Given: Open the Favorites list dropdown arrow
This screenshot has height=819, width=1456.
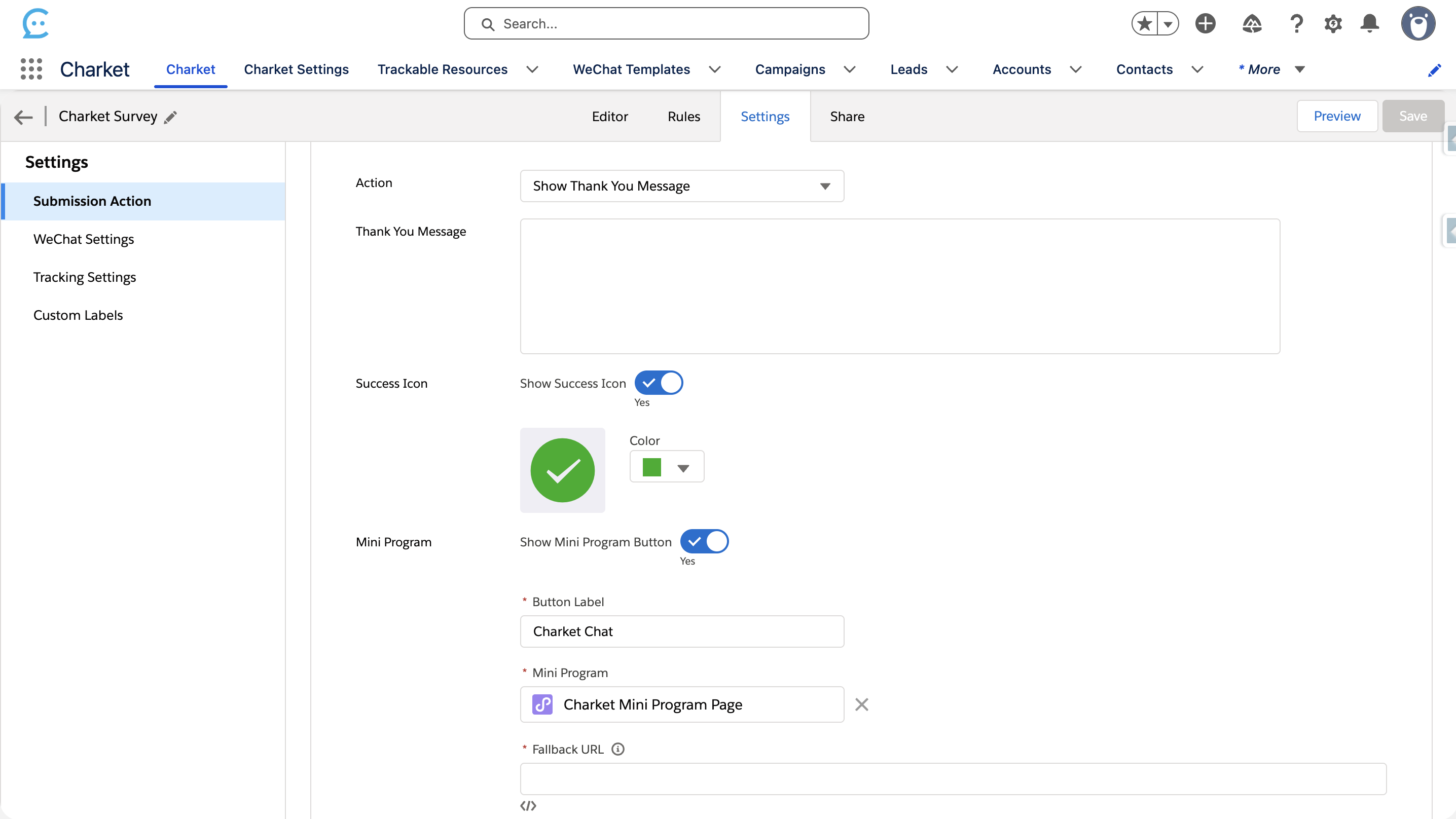Looking at the screenshot, I should pos(1168,24).
